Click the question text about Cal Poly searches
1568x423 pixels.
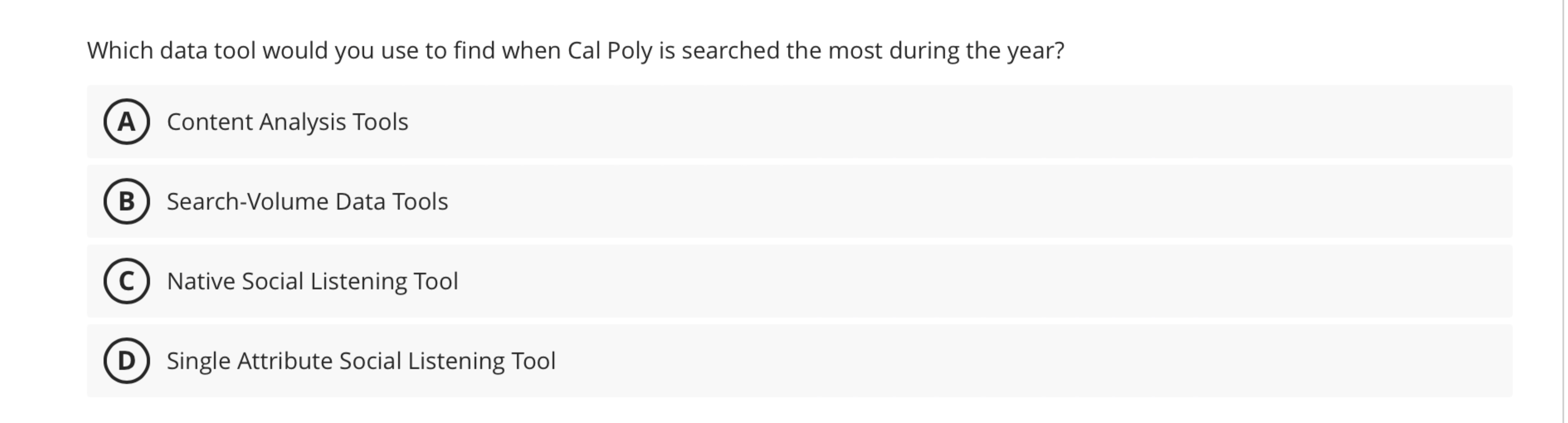(576, 50)
